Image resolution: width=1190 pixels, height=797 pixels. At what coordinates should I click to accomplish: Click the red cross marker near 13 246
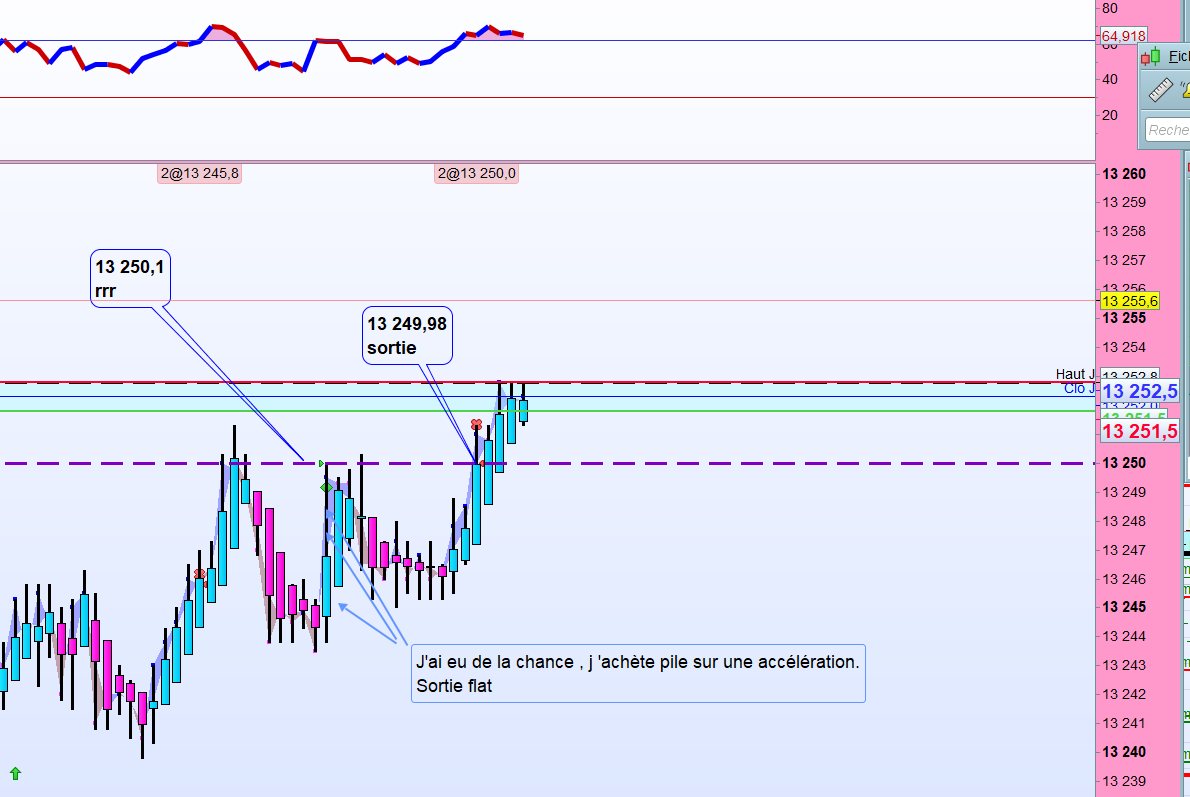coord(199,575)
